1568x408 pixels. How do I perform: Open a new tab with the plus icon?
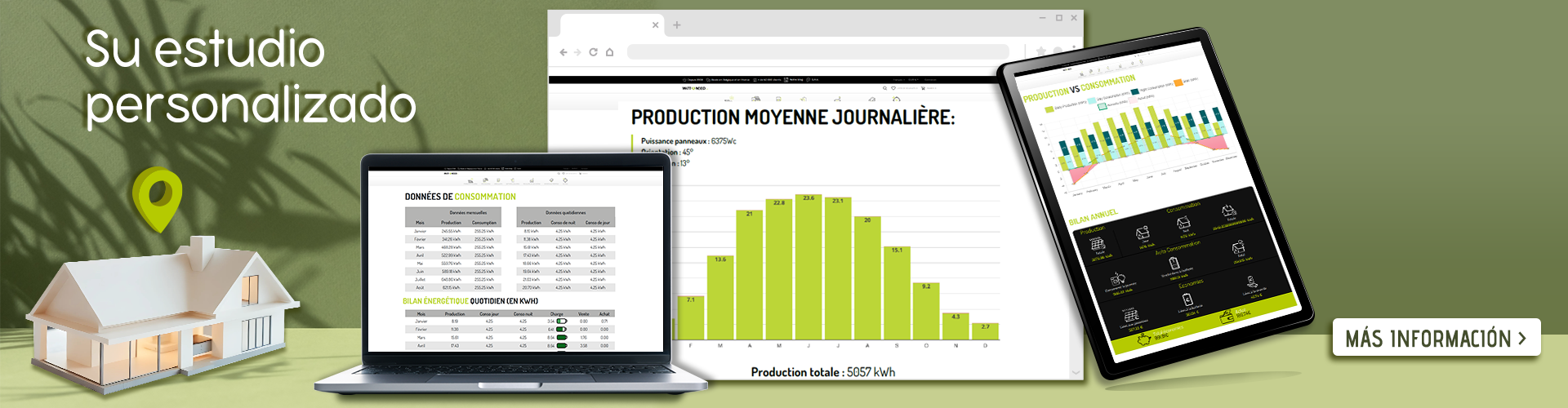(677, 25)
